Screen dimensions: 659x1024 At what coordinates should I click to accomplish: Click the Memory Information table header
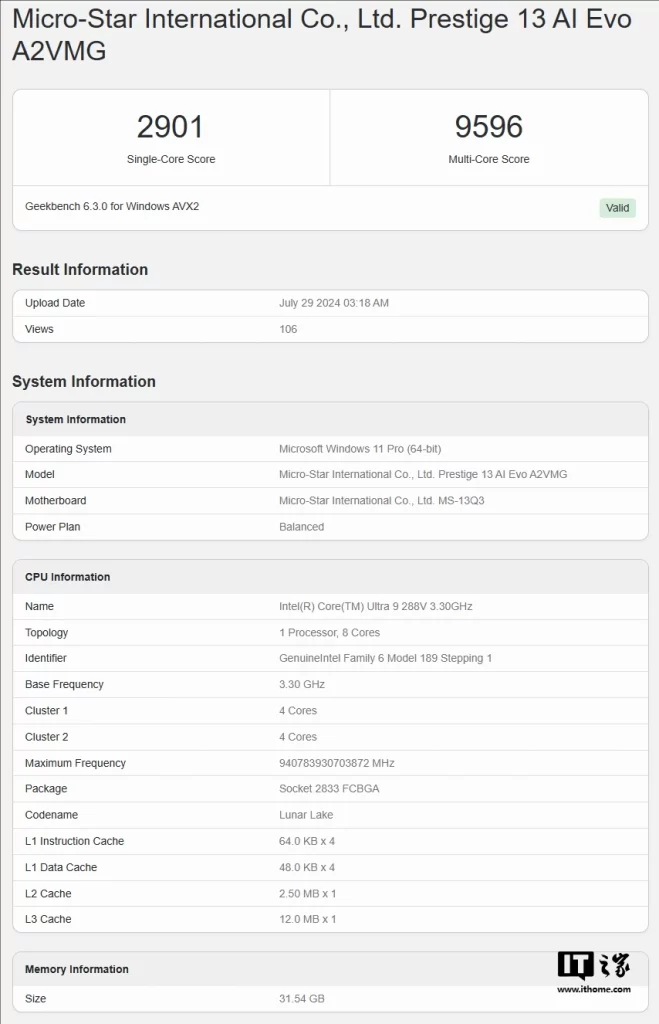[77, 969]
